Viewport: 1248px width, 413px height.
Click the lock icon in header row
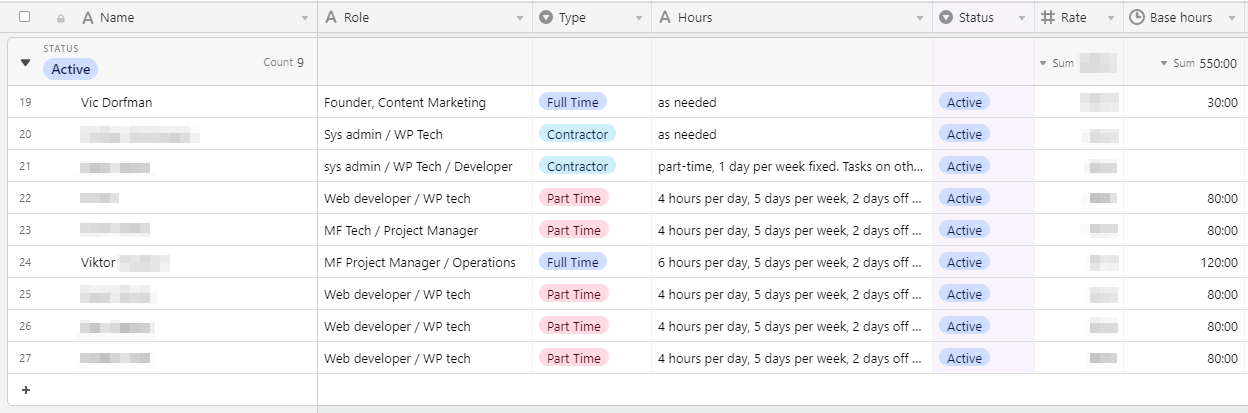(x=62, y=18)
